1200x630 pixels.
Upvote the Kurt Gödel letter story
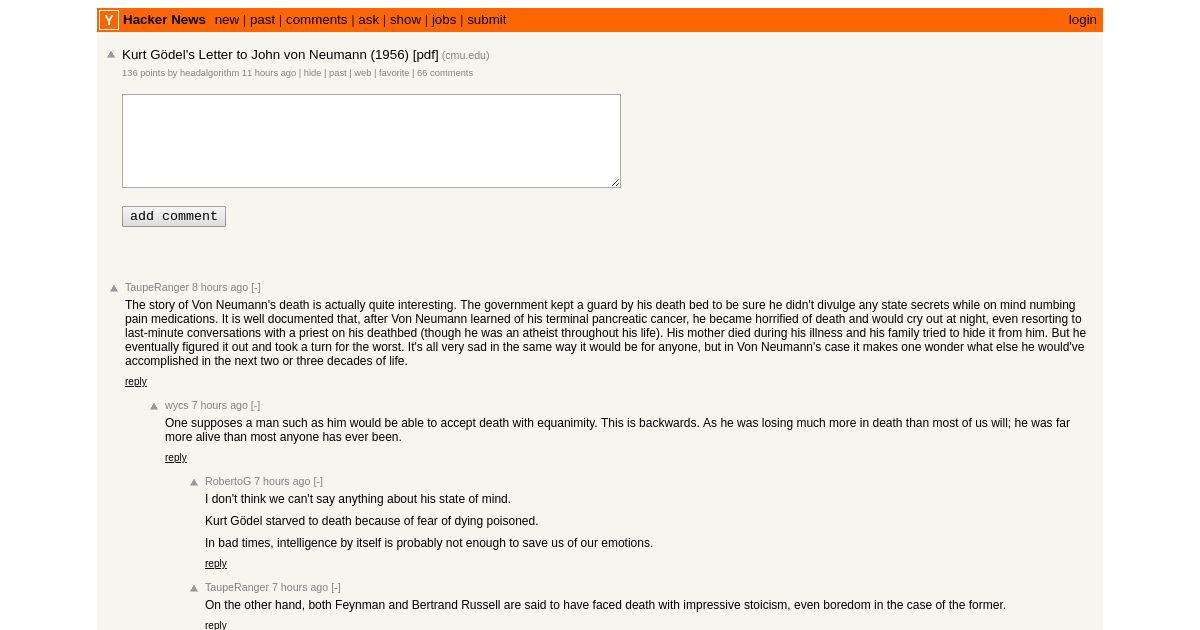[x=111, y=55]
